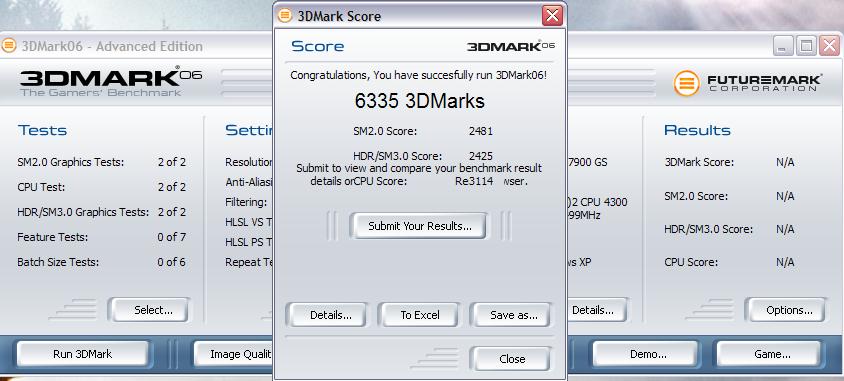Open system Details button behind dialog
Viewport: 844px width, 381px height.
coord(596,310)
